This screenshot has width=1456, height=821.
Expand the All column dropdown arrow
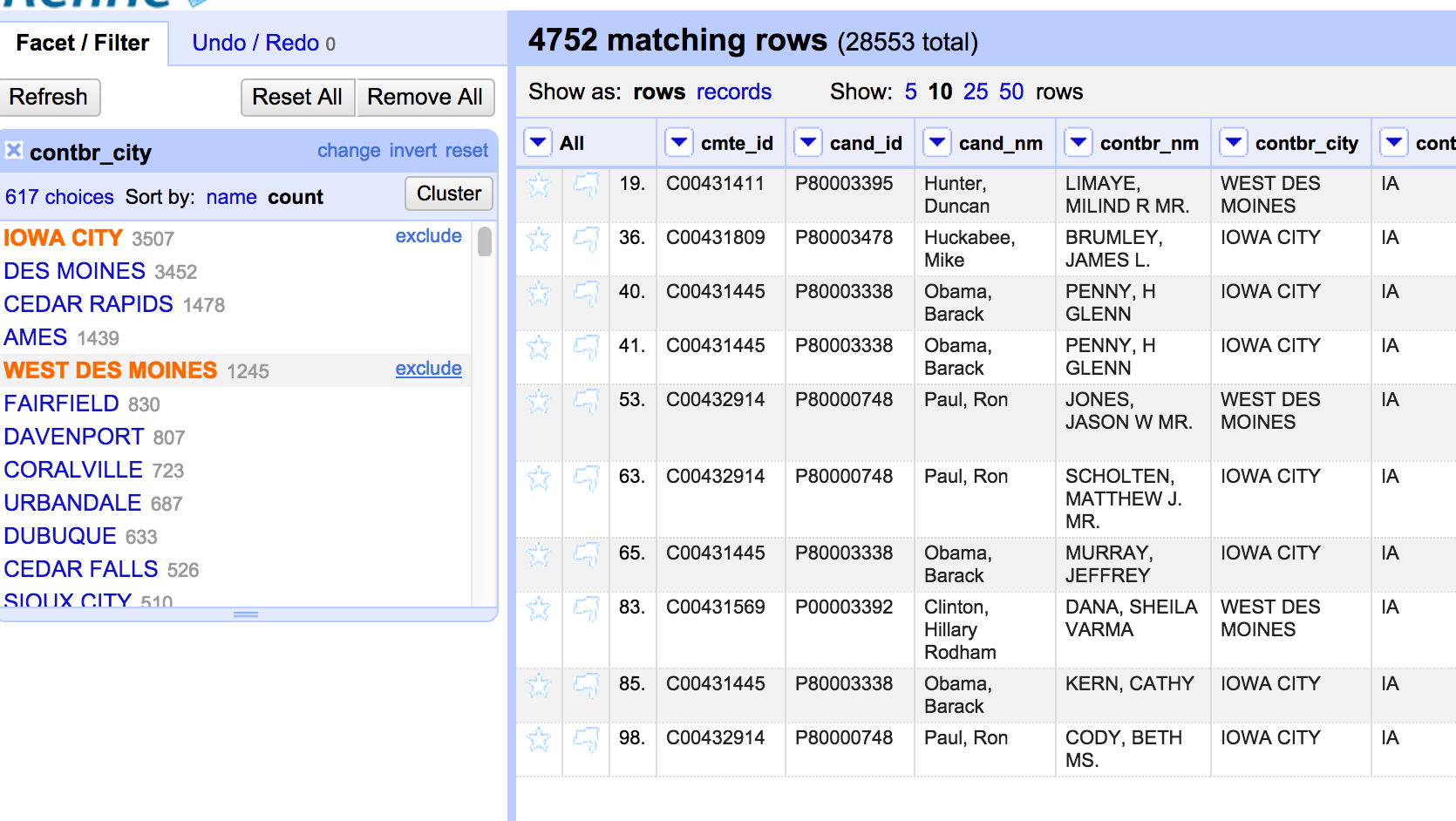[537, 142]
